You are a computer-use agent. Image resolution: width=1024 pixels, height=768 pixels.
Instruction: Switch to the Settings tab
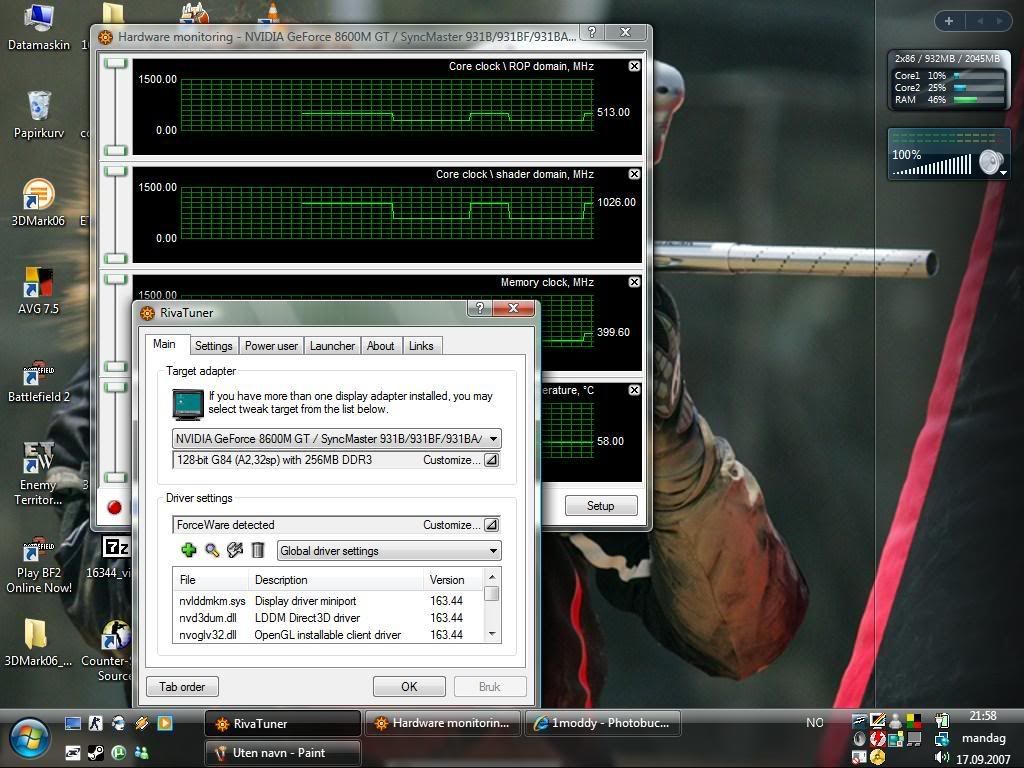click(x=214, y=345)
